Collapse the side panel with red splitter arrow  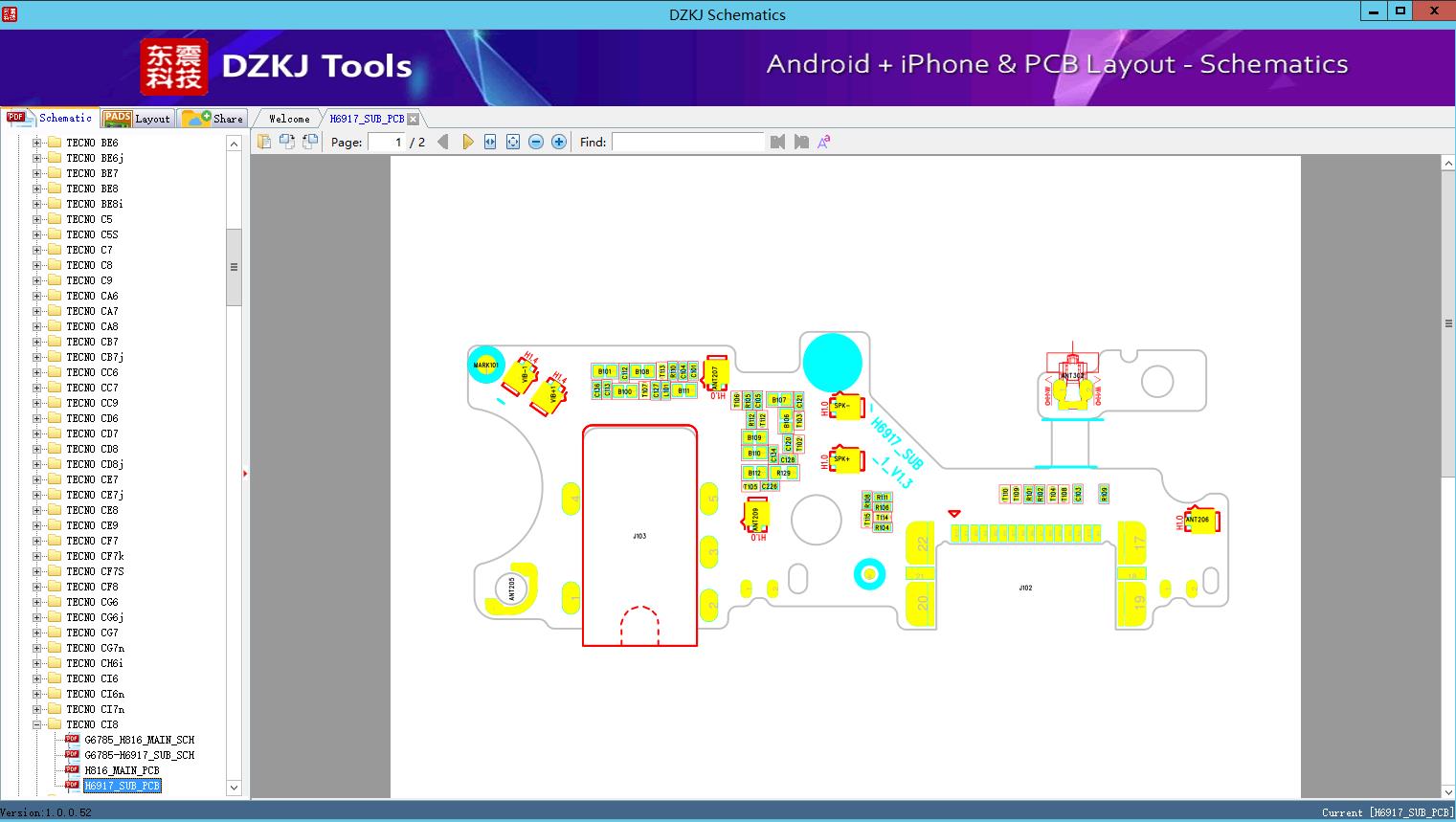[245, 474]
